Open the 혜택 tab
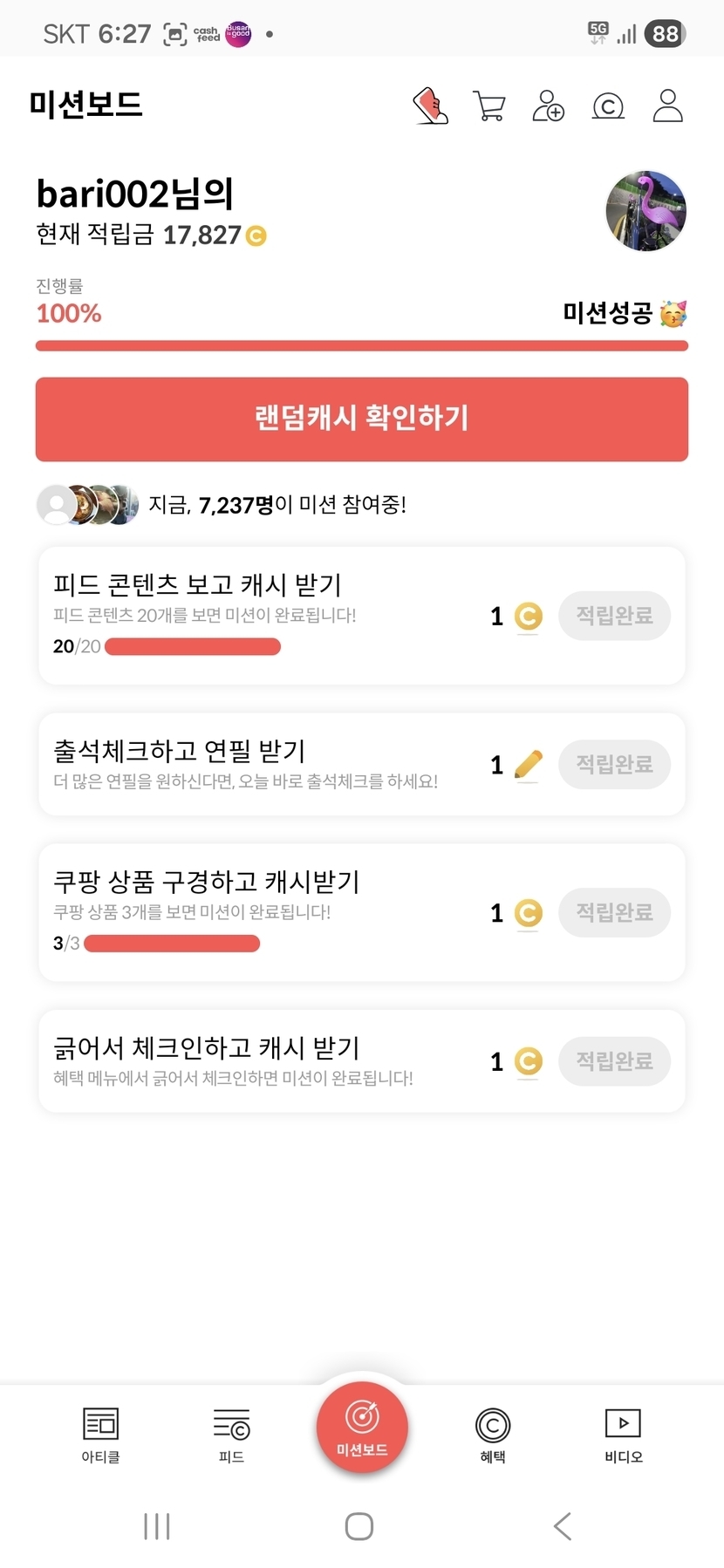This screenshot has height=1568, width=724. click(493, 1435)
